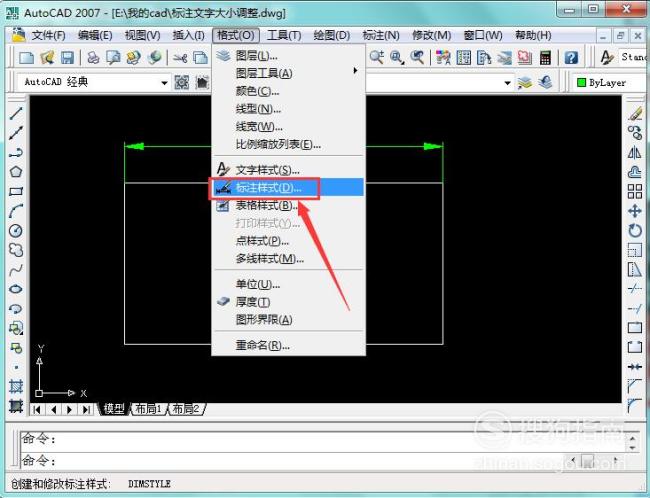
Task: Open the DesignCenter icon
Action: click(463, 58)
